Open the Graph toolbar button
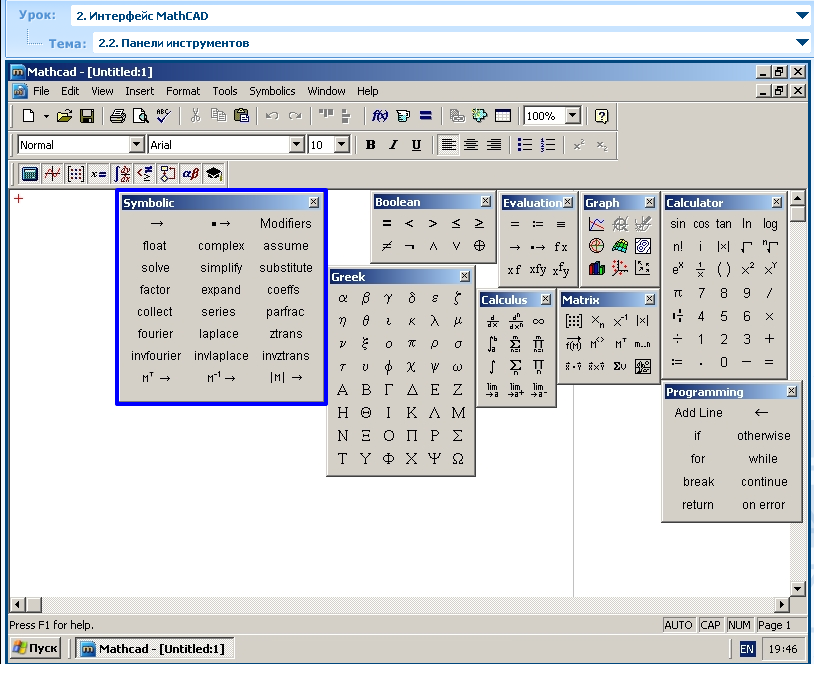The width and height of the screenshot is (814, 682). 52,174
